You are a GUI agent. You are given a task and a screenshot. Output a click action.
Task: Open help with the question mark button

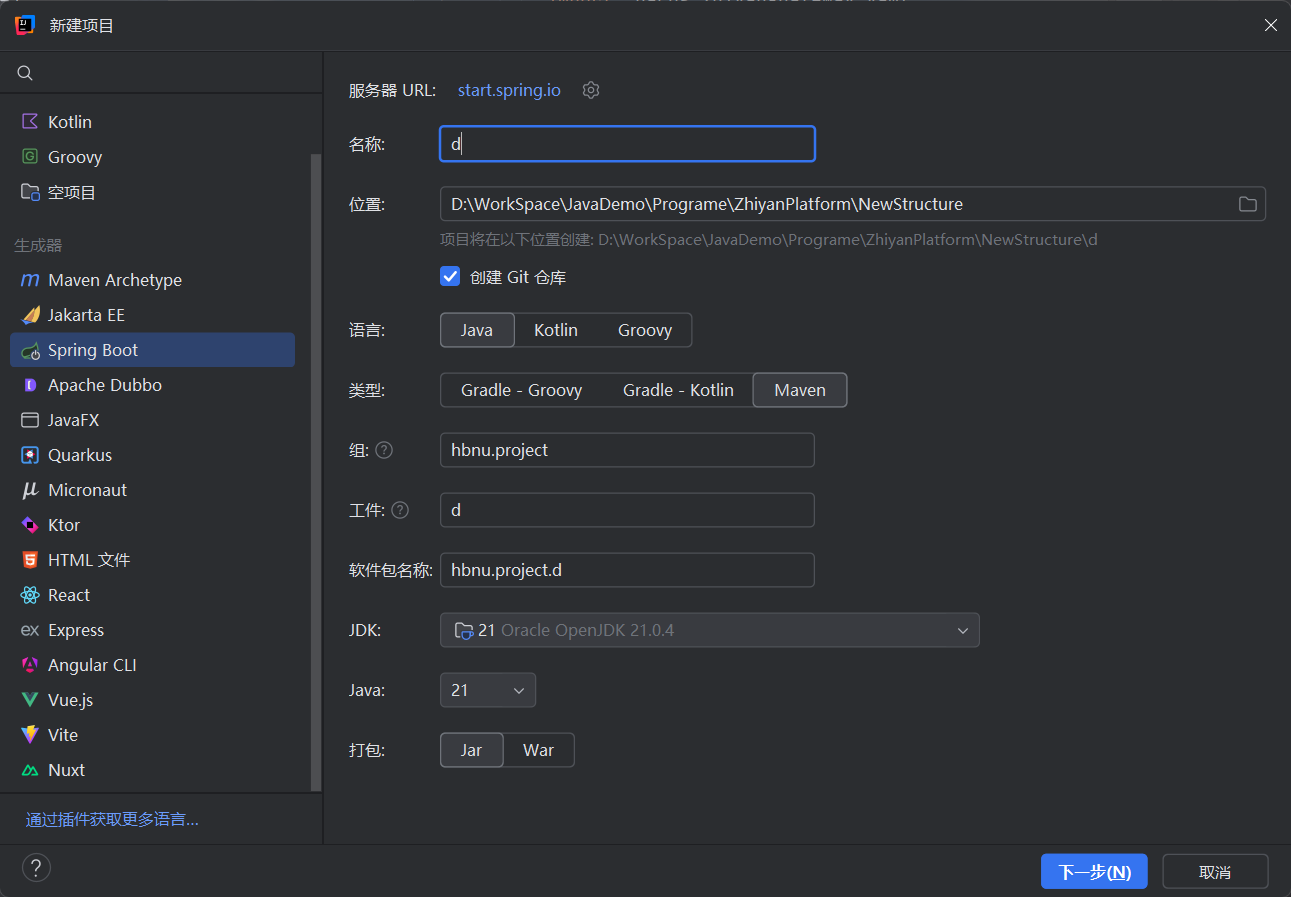point(36,867)
